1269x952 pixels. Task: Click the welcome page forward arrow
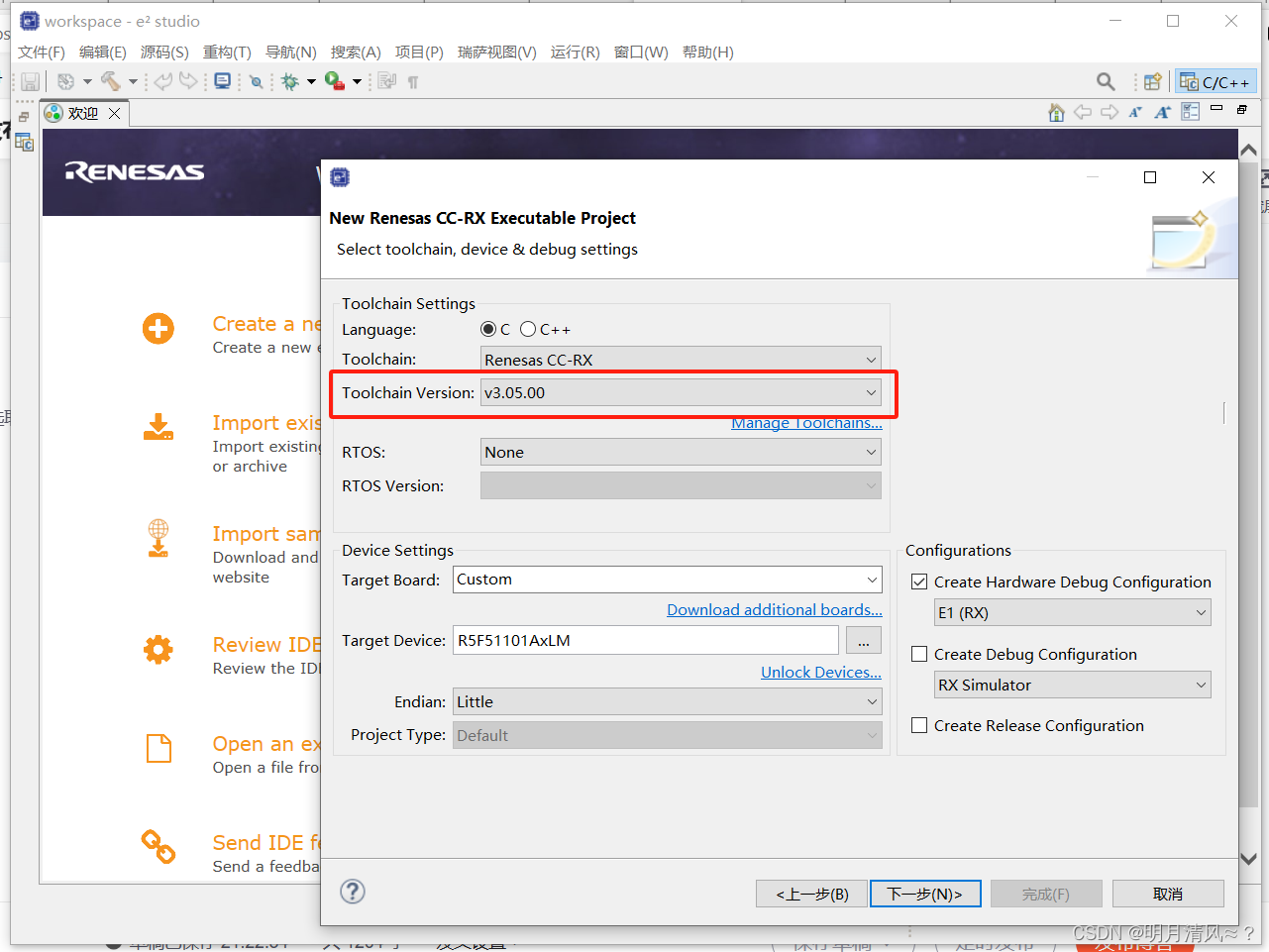(x=1110, y=112)
